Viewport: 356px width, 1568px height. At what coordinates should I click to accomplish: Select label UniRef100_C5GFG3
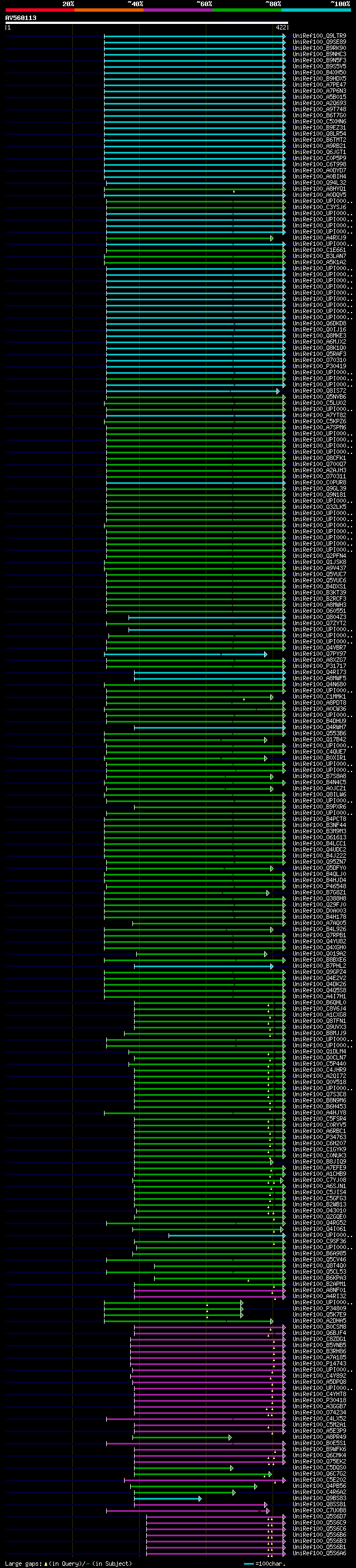click(319, 1198)
